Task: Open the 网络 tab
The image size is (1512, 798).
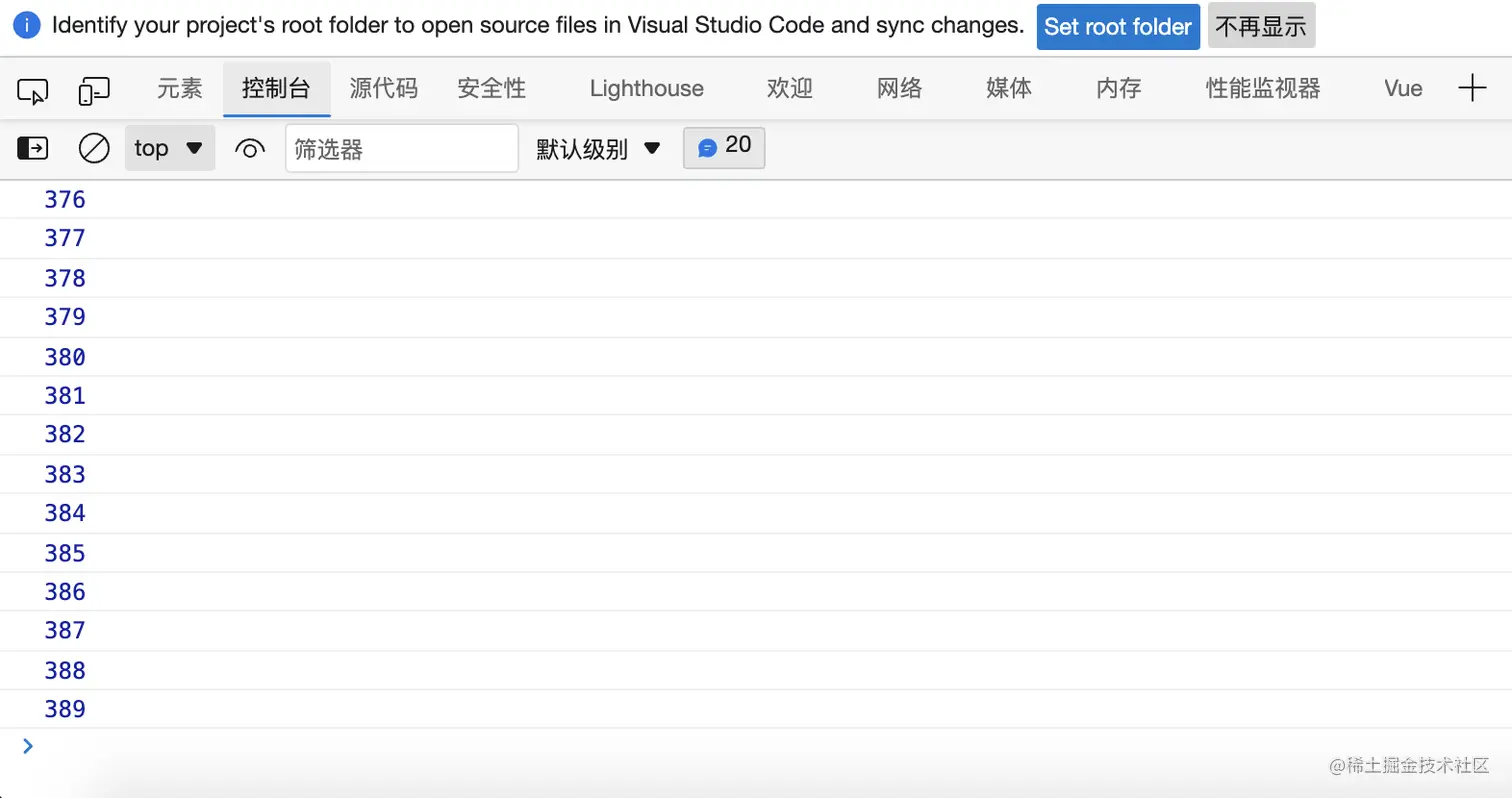Action: pos(899,89)
